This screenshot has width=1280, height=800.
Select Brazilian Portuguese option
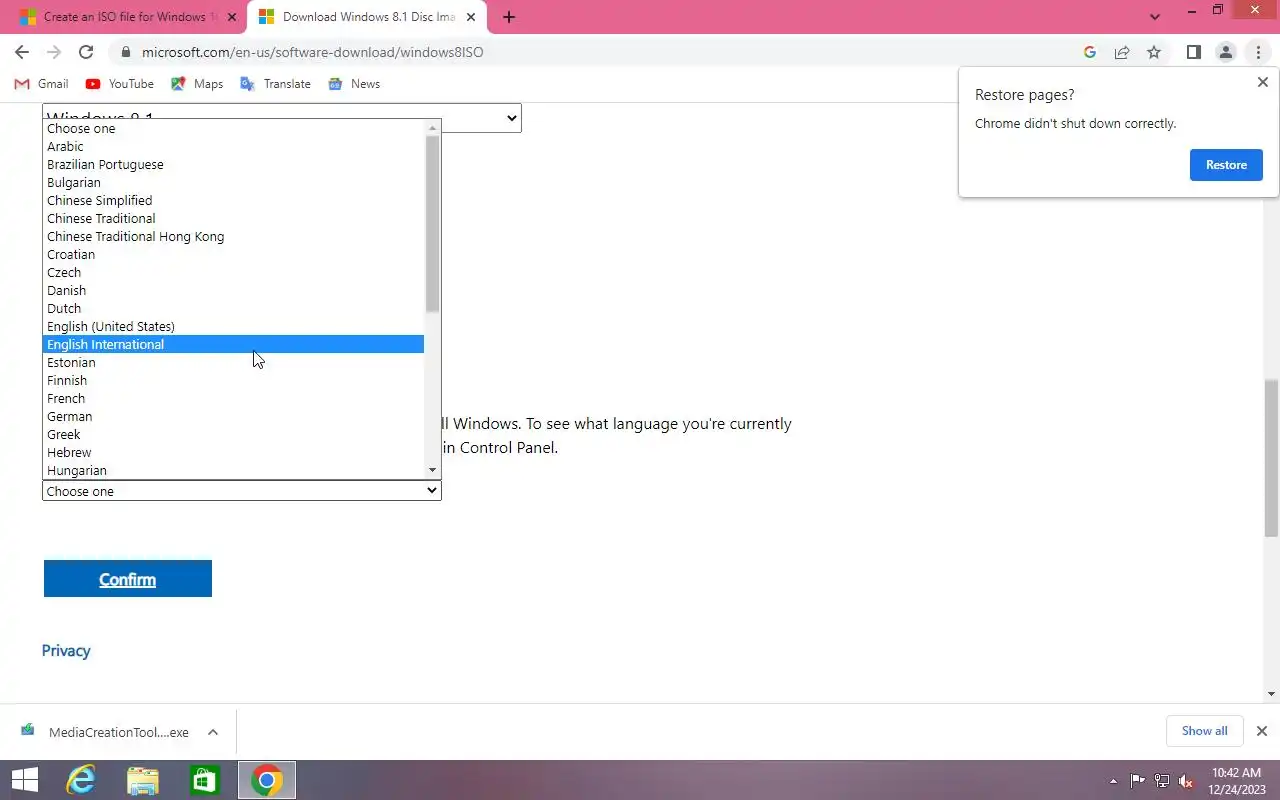(x=234, y=164)
